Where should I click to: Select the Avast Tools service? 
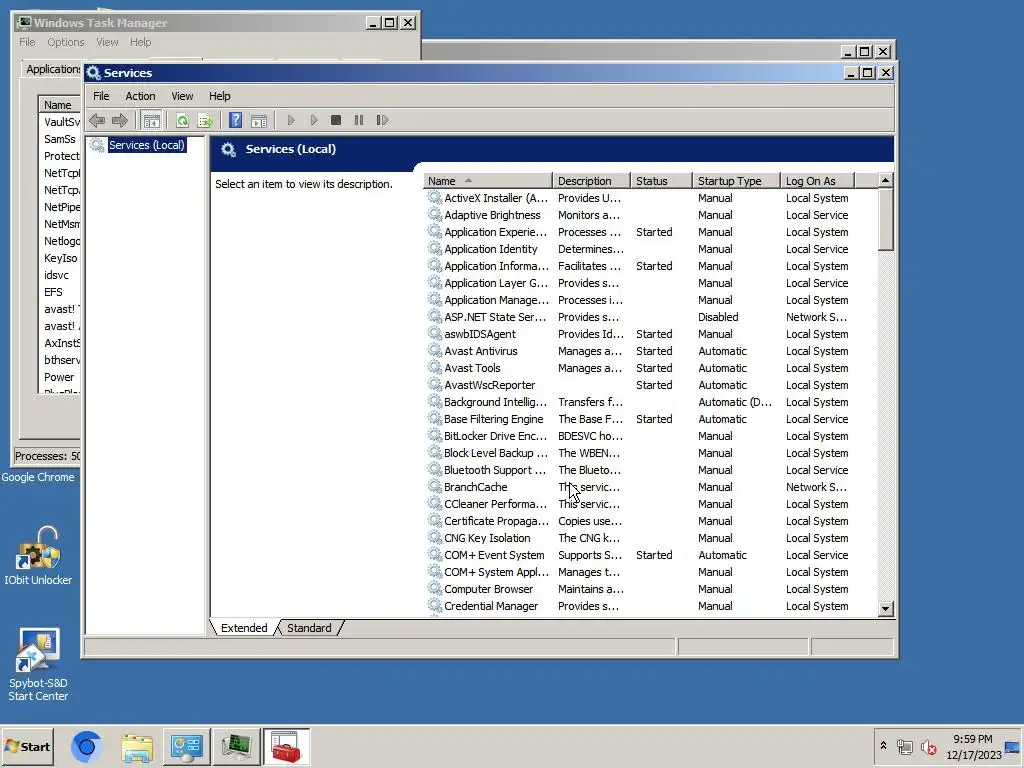(649, 368)
